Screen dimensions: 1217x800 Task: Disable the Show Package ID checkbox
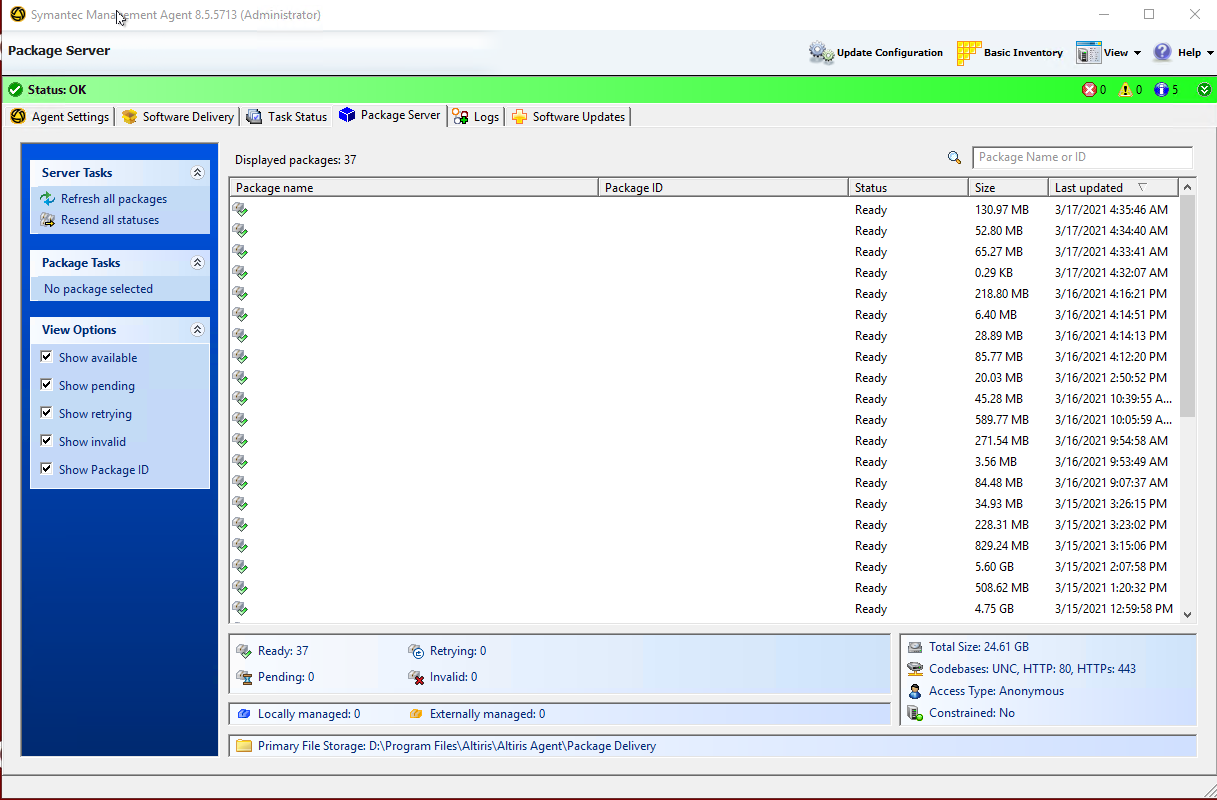tap(46, 469)
